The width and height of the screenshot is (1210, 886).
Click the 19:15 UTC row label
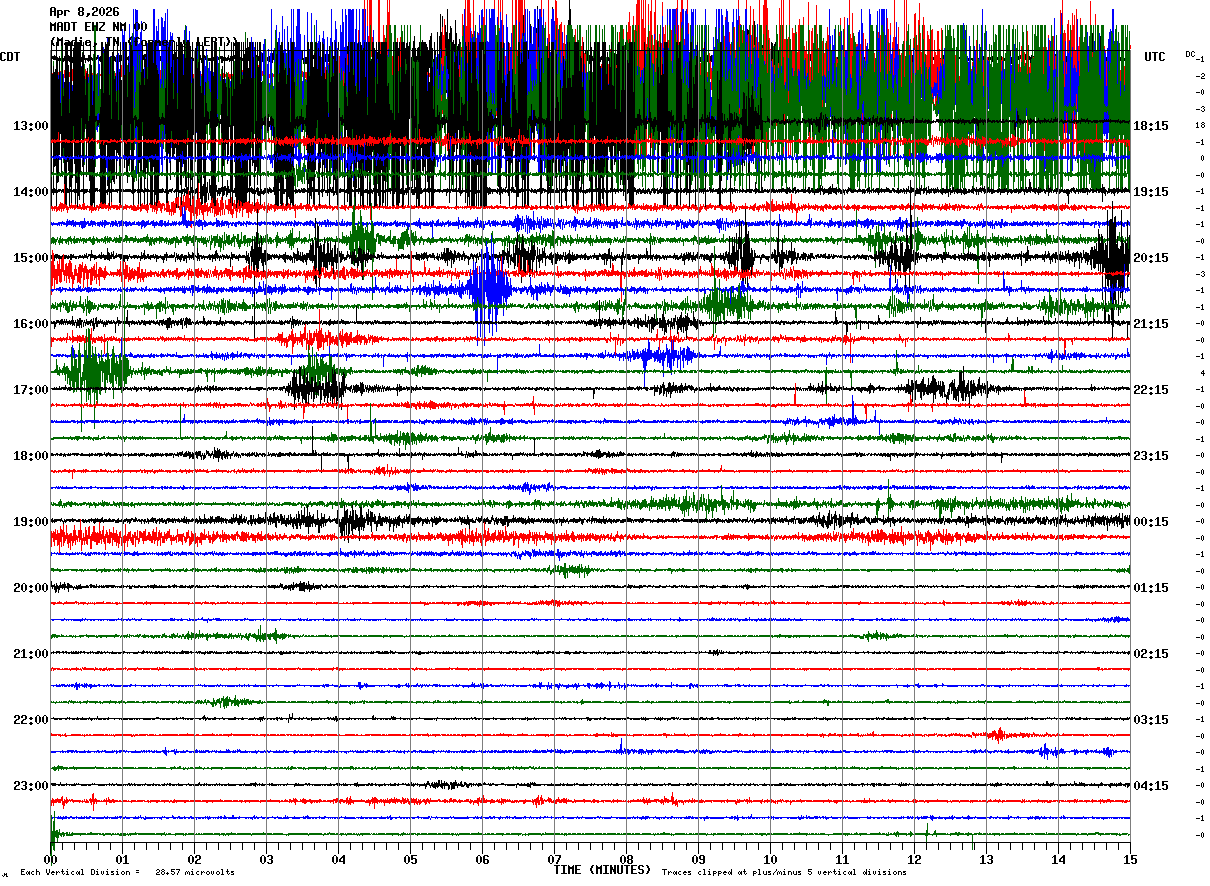coord(1151,192)
